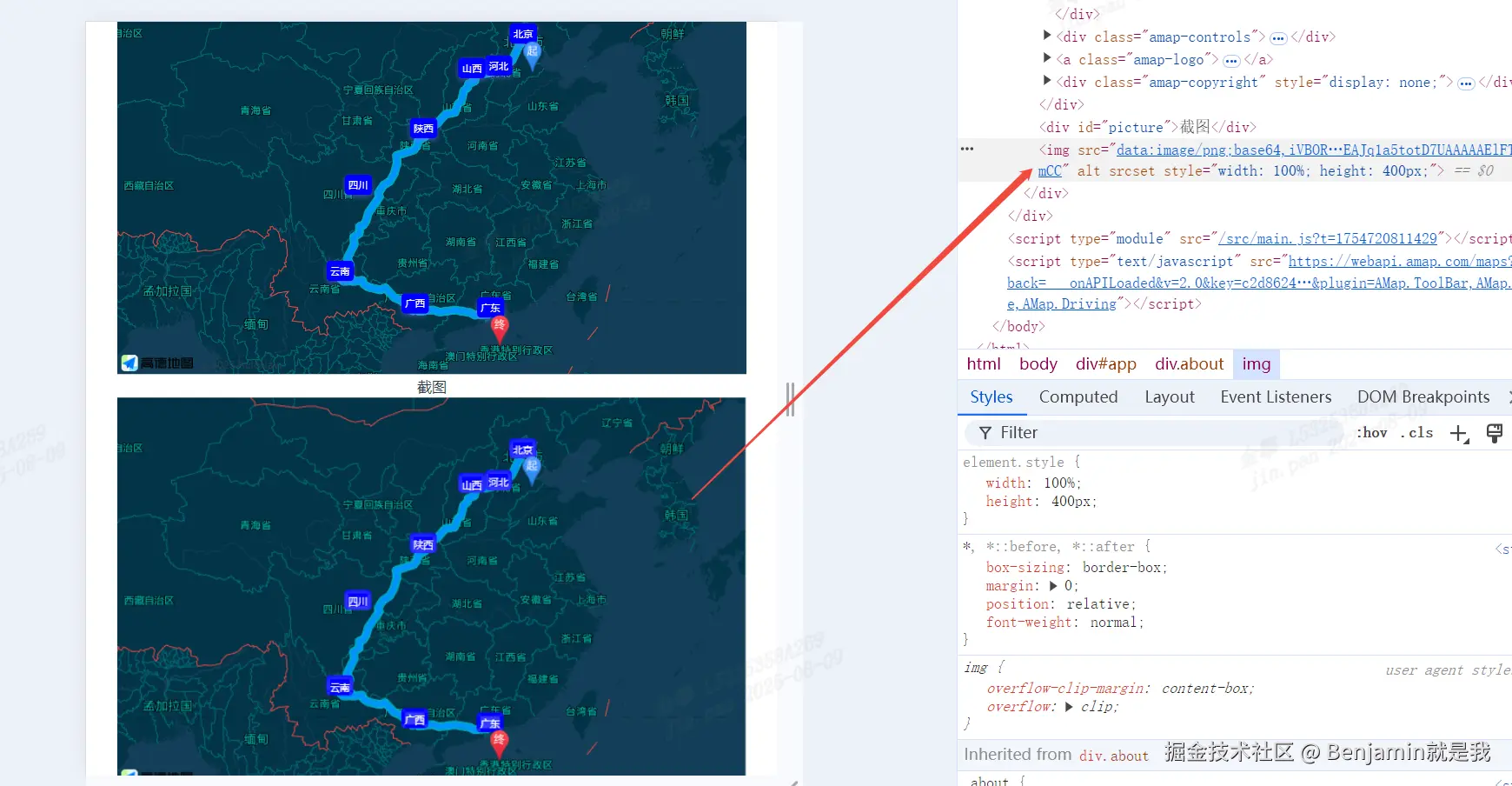1512x786 pixels.
Task: Click the 河北 label on upper map
Action: pos(499,66)
